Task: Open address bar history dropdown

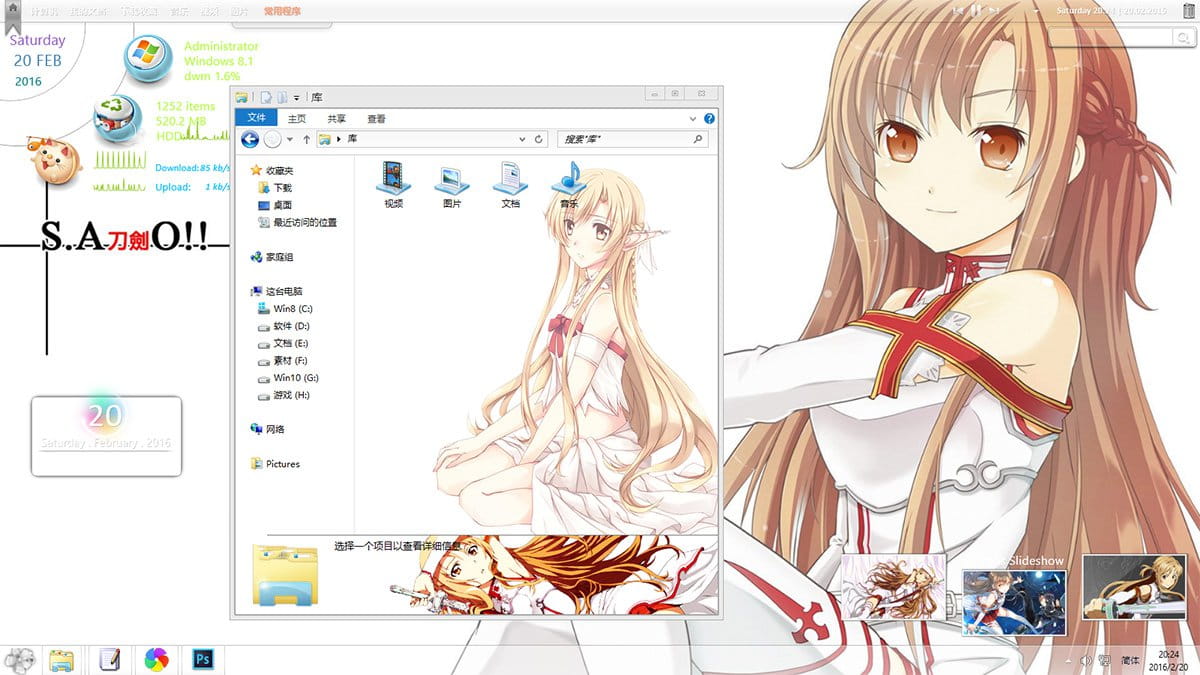Action: [523, 139]
